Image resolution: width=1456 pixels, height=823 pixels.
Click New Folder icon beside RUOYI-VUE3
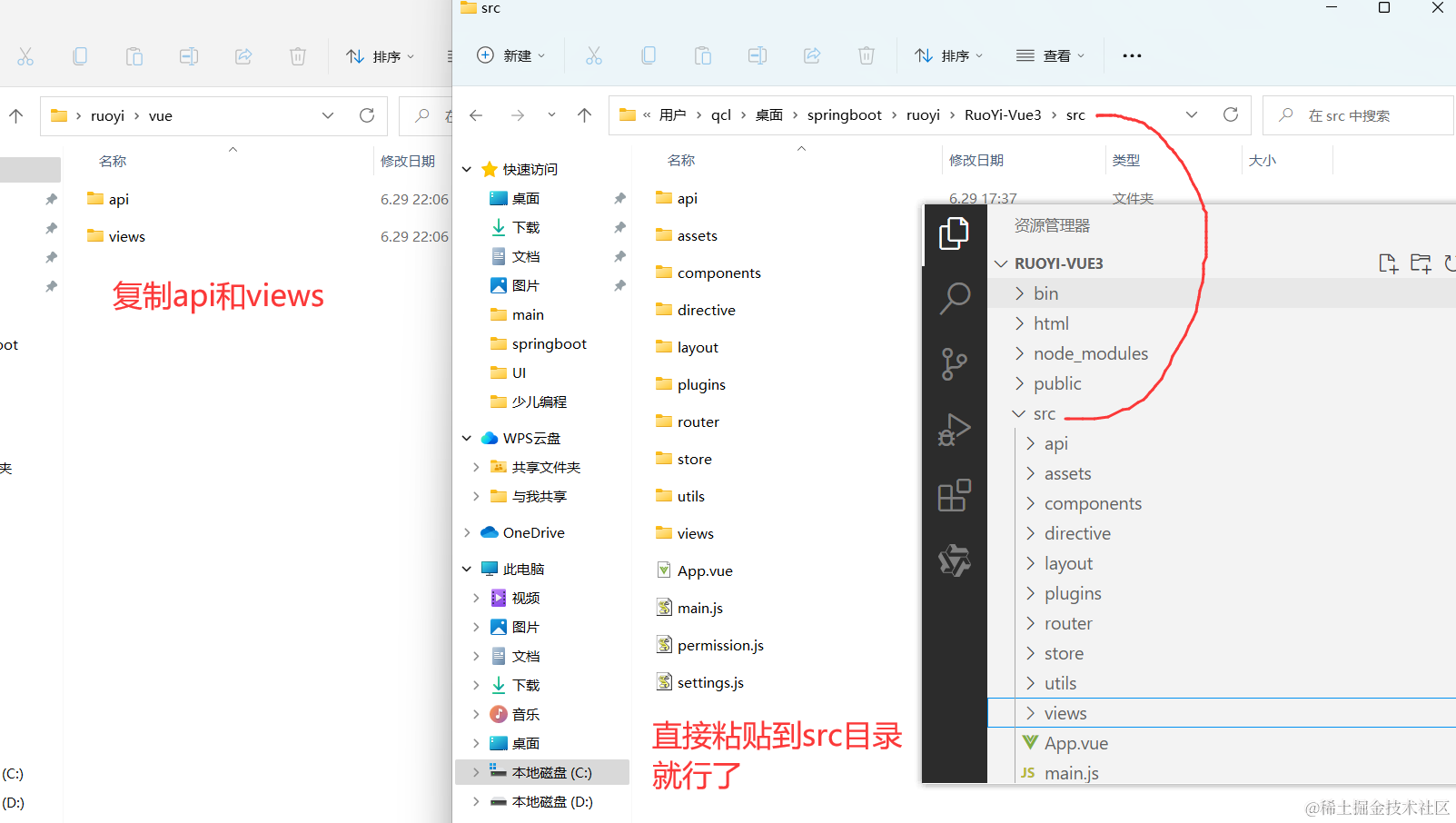[1421, 263]
